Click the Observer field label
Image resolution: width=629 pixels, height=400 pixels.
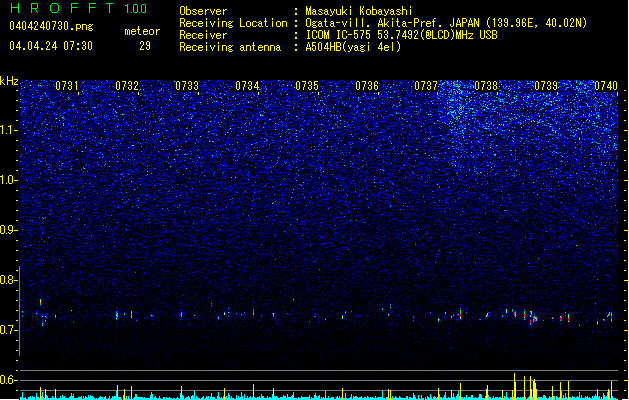(x=203, y=11)
